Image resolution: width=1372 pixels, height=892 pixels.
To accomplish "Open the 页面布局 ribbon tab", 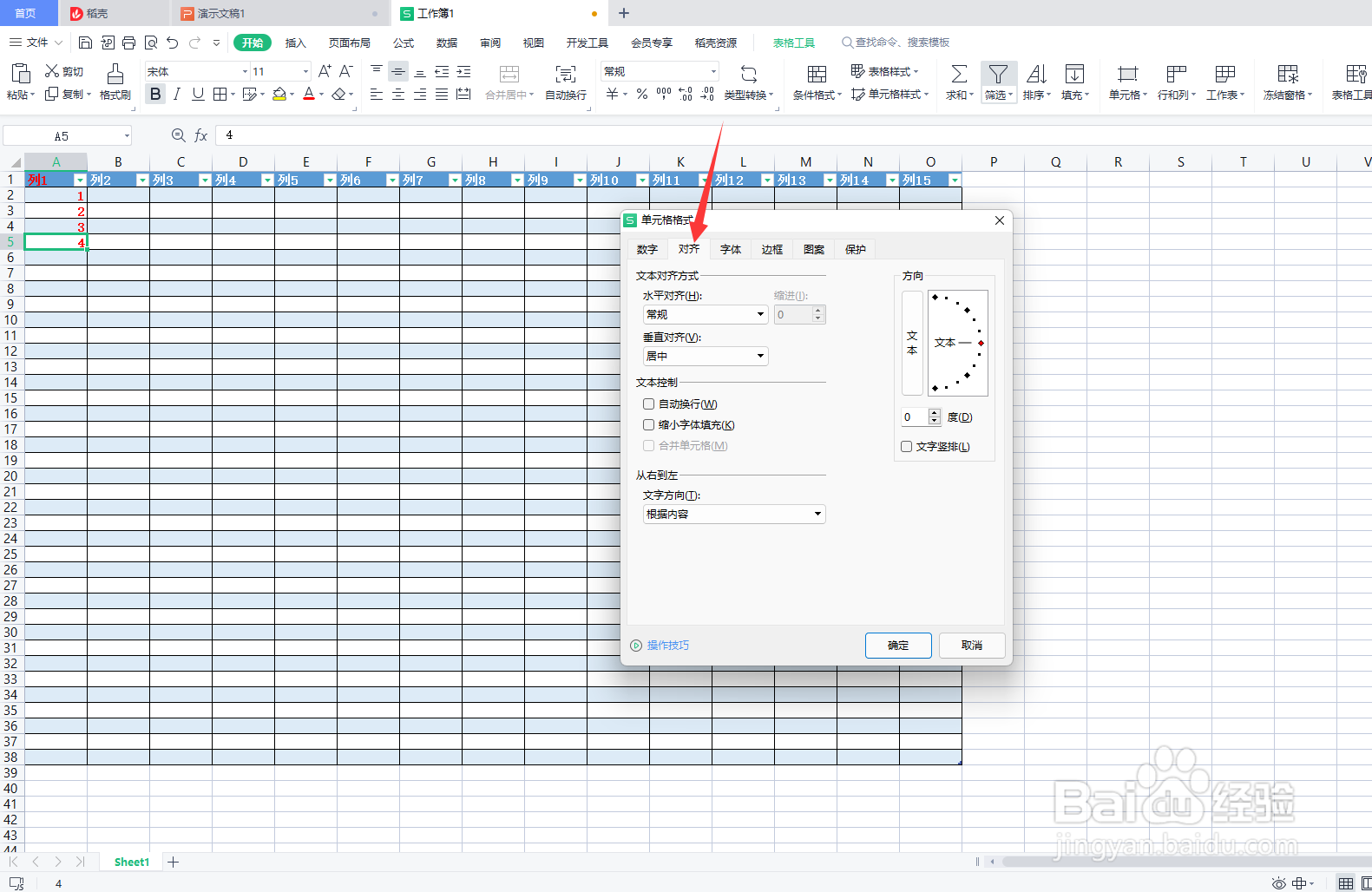I will point(350,43).
